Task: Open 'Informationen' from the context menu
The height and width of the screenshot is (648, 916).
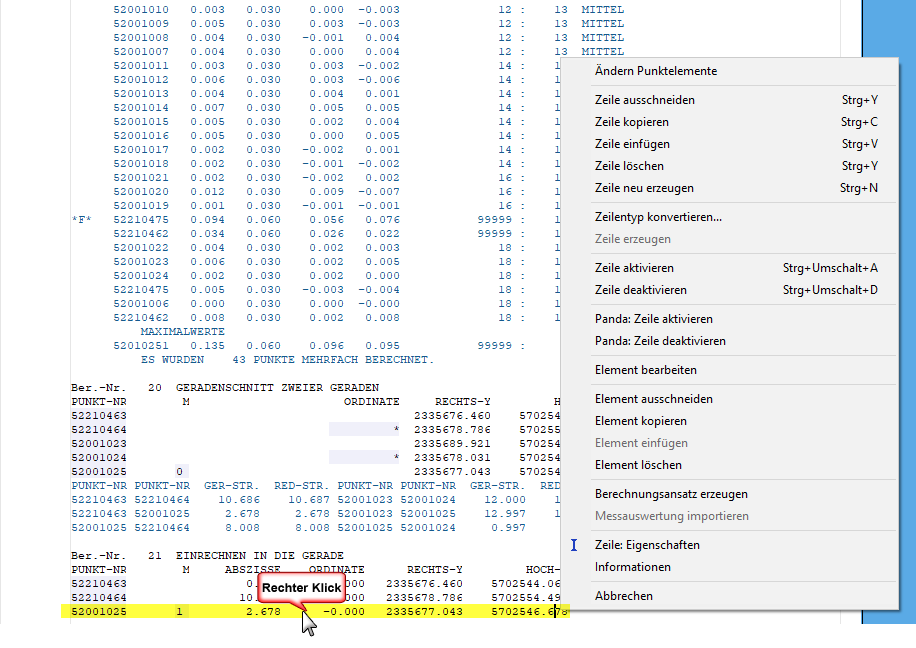Action: pos(632,567)
